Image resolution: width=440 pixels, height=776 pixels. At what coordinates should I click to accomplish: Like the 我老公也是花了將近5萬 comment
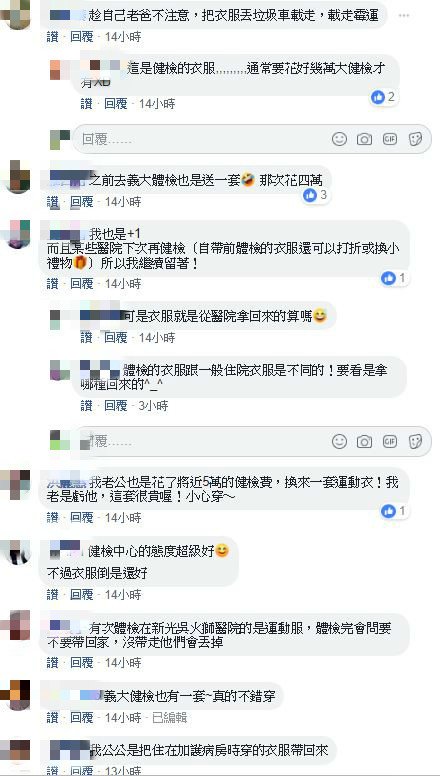(x=52, y=518)
